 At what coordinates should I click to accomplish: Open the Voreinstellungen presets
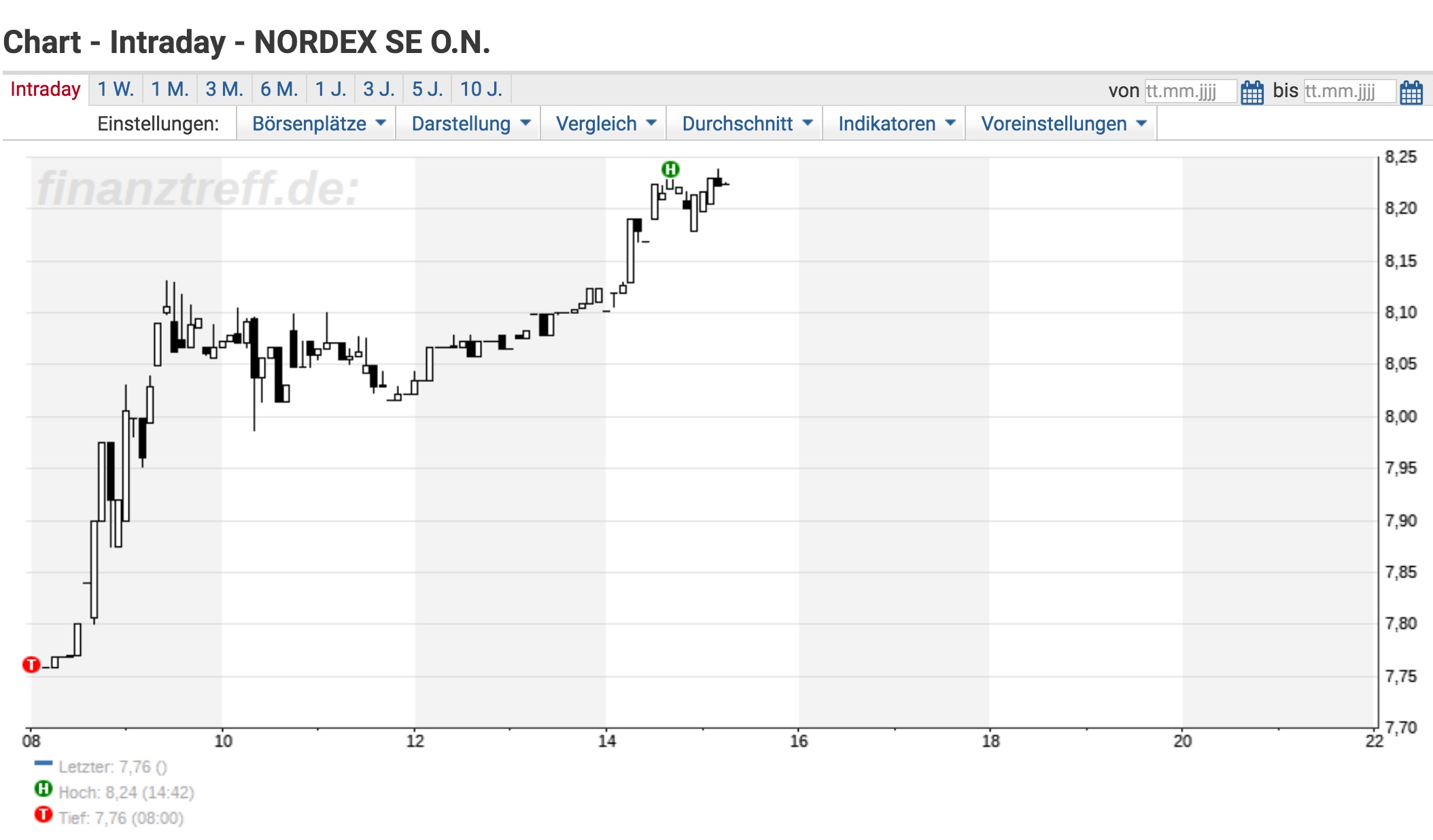[1063, 123]
